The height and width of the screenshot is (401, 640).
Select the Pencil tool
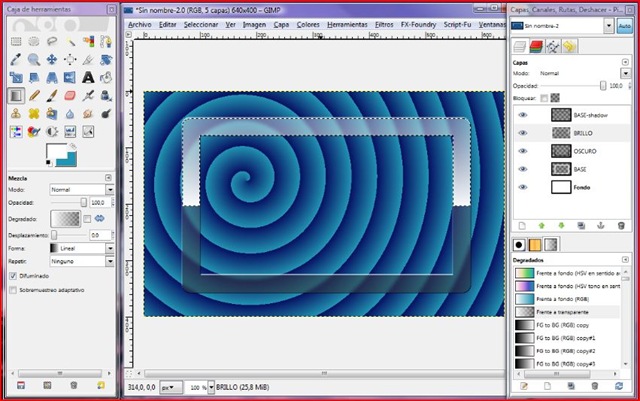[x=34, y=96]
